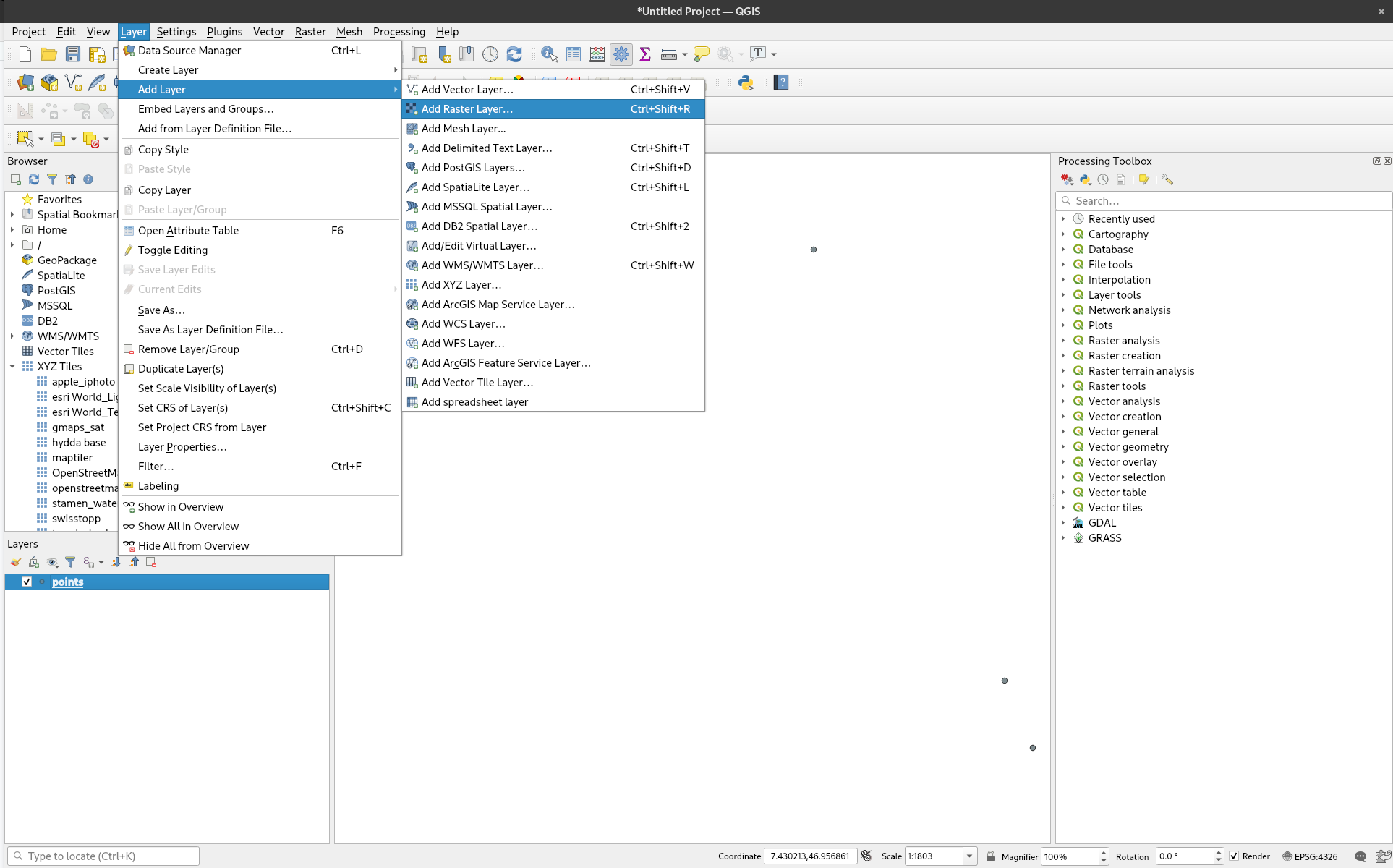Click the Python Console toolbar icon
The width and height of the screenshot is (1393, 868).
click(x=746, y=82)
